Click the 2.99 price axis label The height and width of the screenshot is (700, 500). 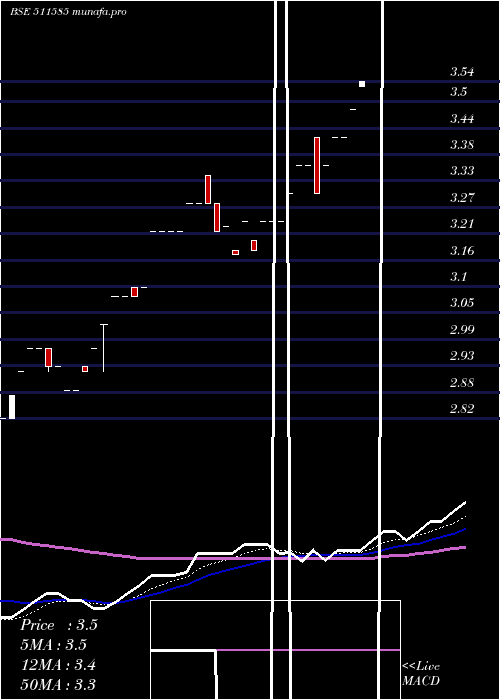462,329
